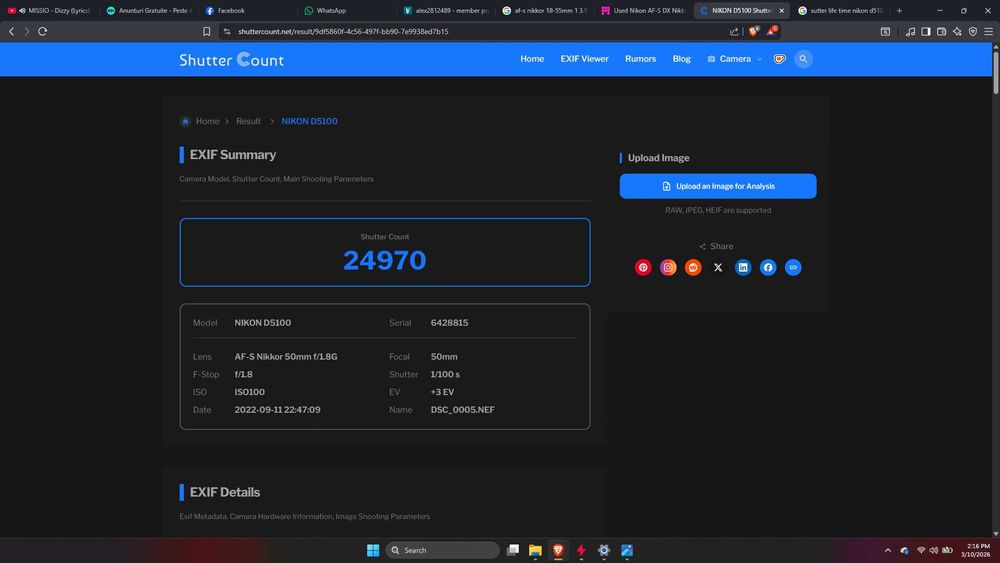Click the Shutter Count logo
1000x563 pixels.
pos(232,59)
